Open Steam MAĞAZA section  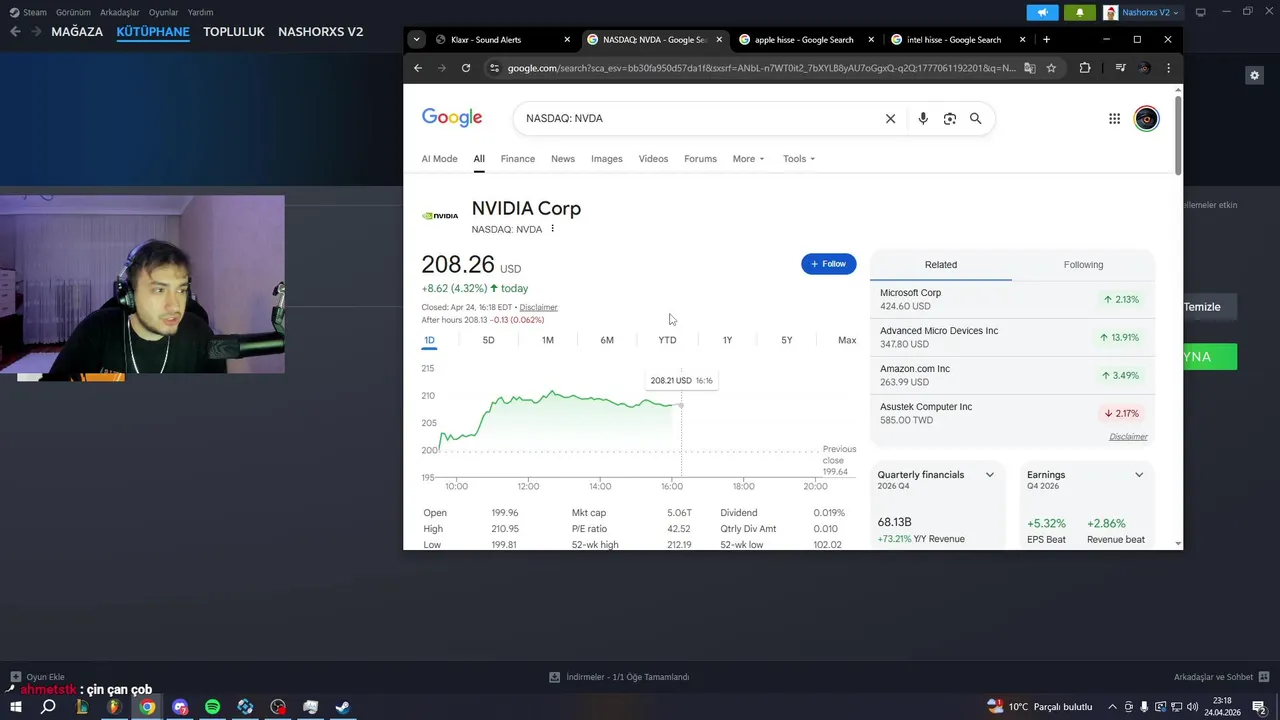(x=77, y=31)
